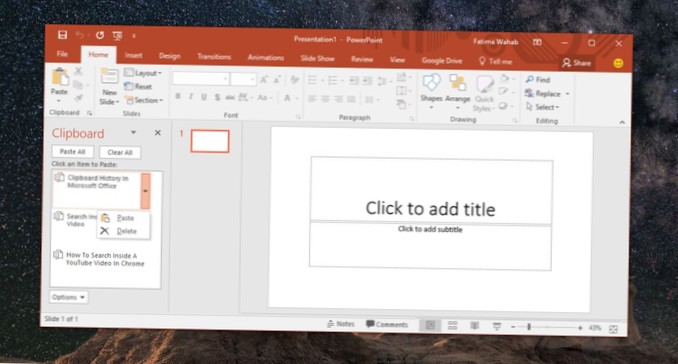Click the Share button
Screen dimensions: 678x364
pyautogui.click(x=577, y=63)
